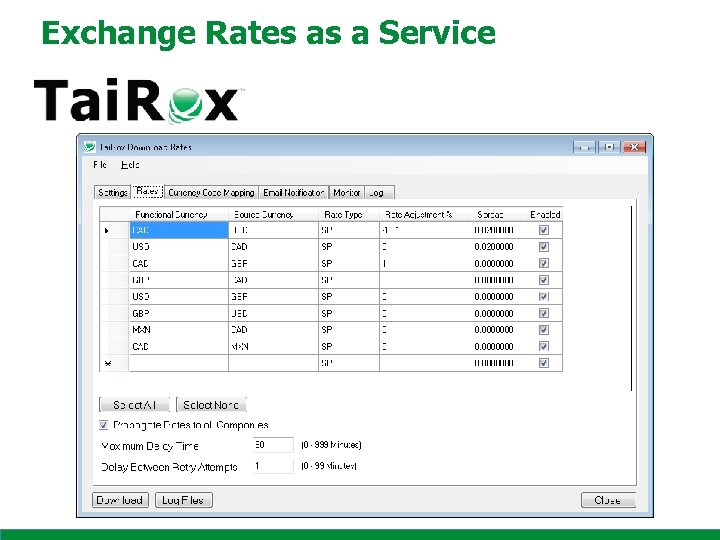Click the Delay Between Retry Attempts field
This screenshot has width=720, height=540.
point(273,466)
